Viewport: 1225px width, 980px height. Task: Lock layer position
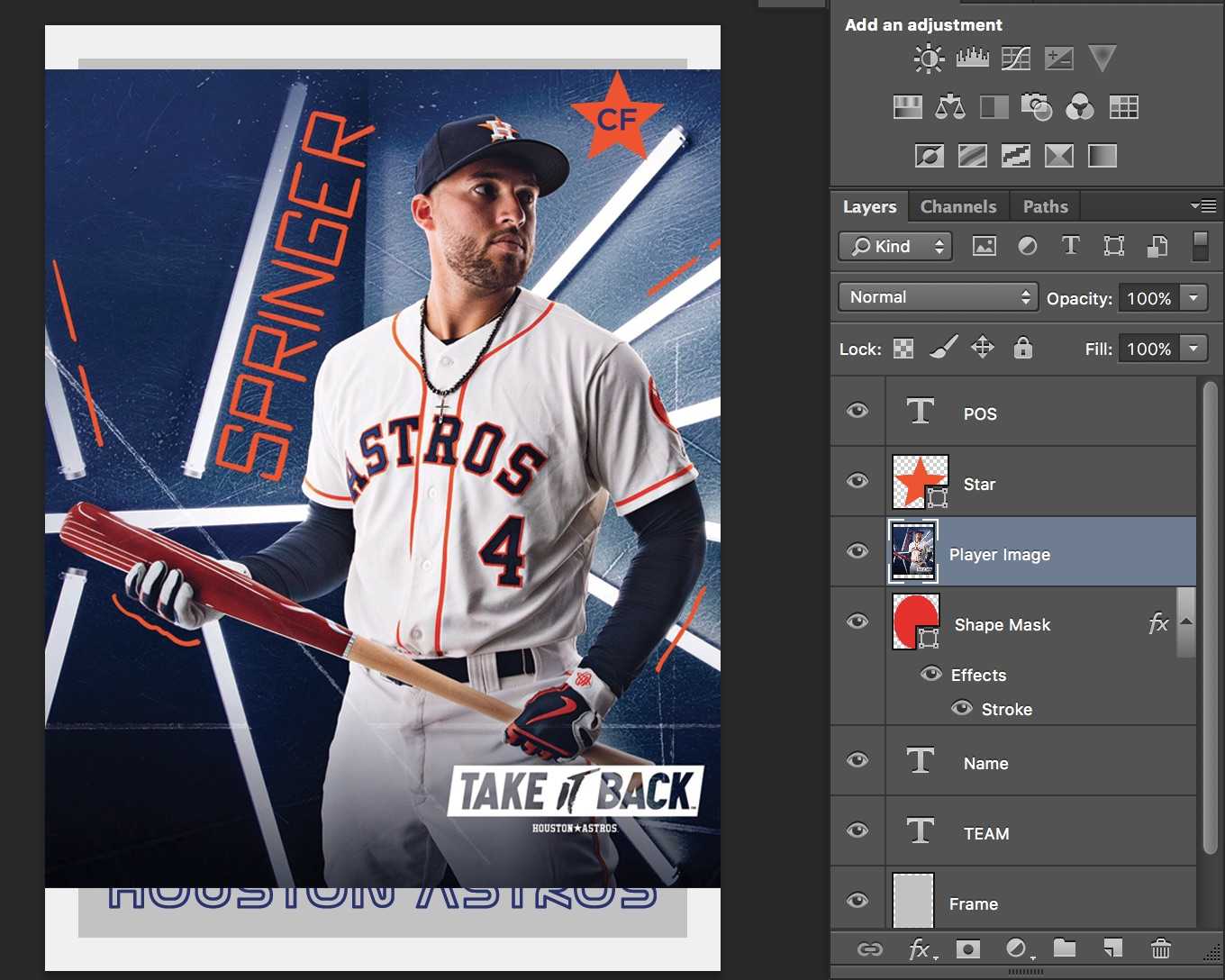click(x=983, y=348)
